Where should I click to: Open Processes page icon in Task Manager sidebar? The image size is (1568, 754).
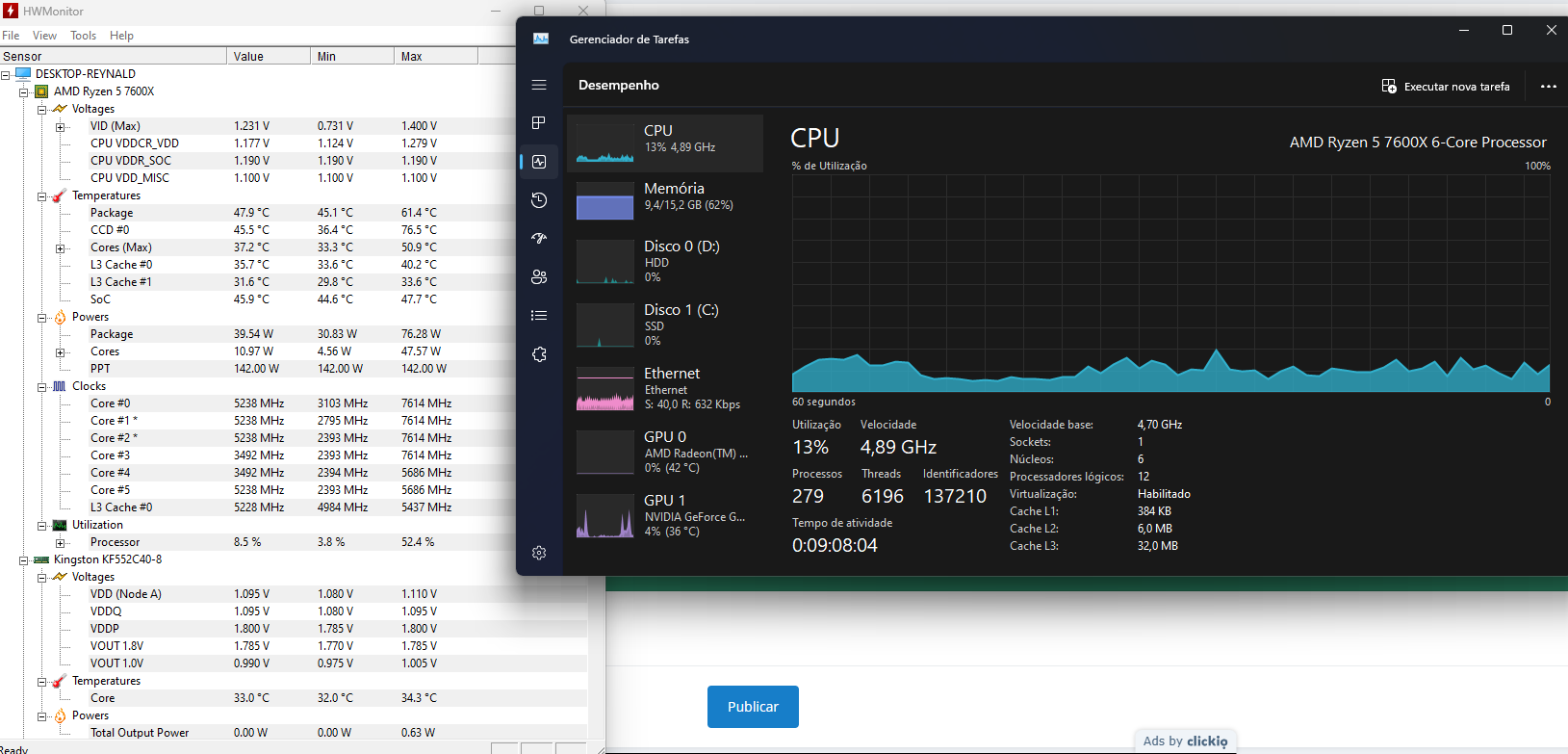[x=539, y=122]
